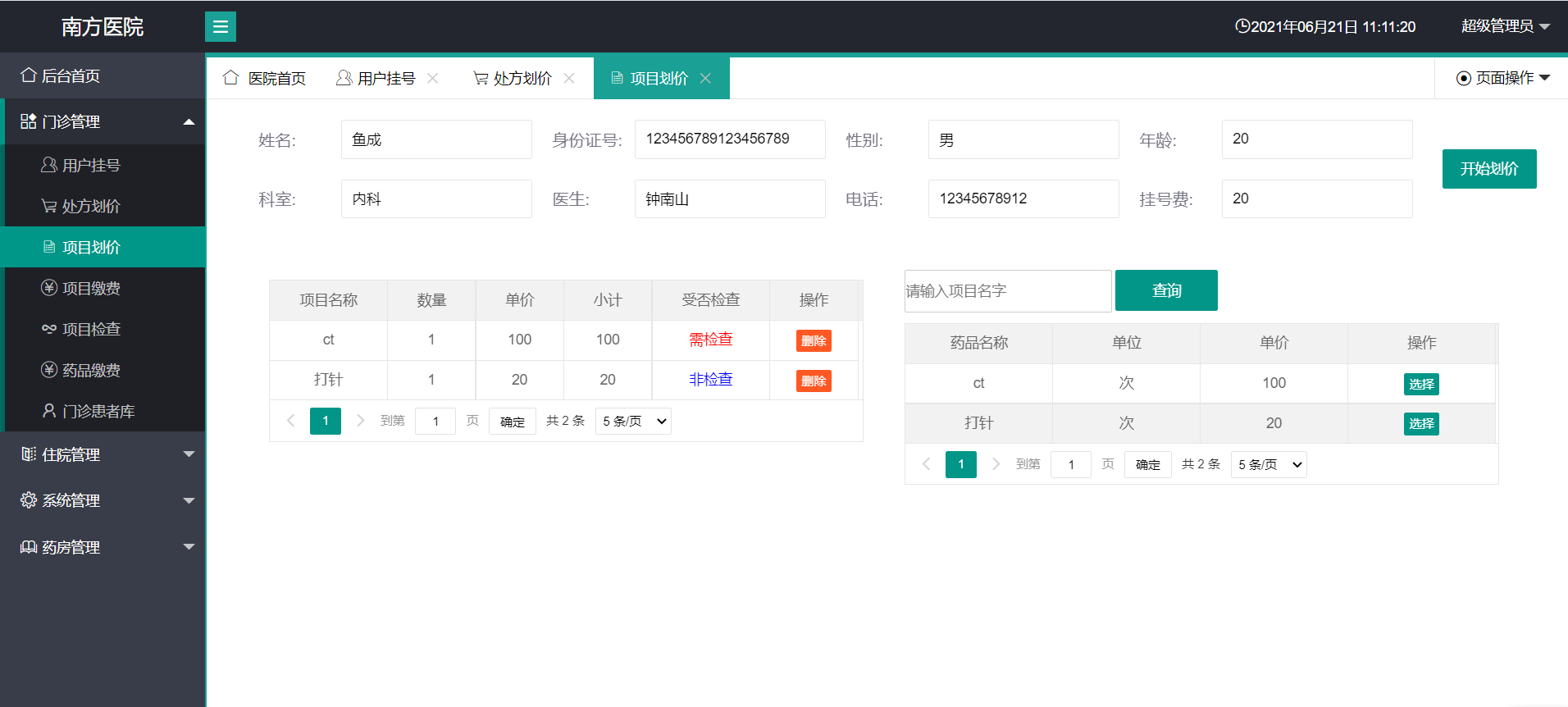The height and width of the screenshot is (707, 1568).
Task: Select the ct item with 选择 button
Action: tap(1421, 384)
